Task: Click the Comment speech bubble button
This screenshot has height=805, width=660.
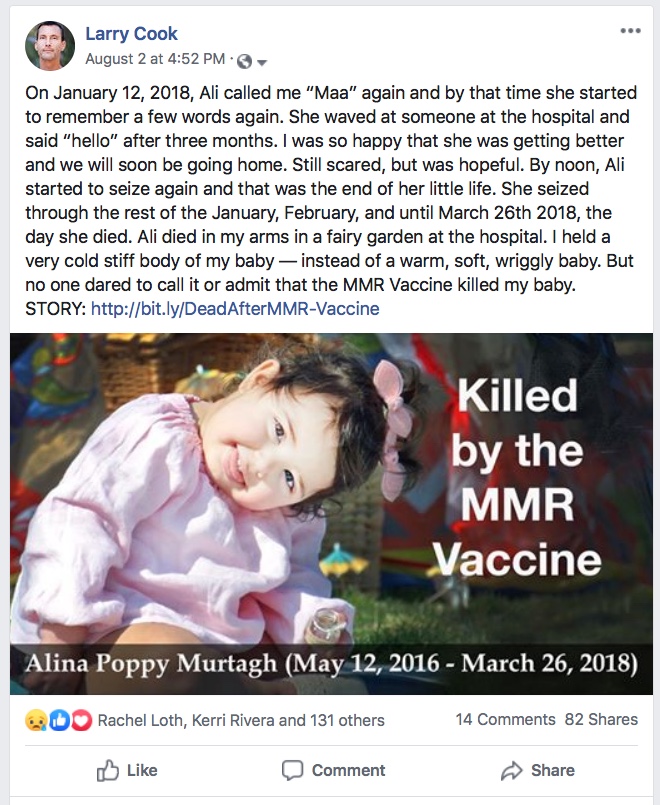Action: click(333, 770)
